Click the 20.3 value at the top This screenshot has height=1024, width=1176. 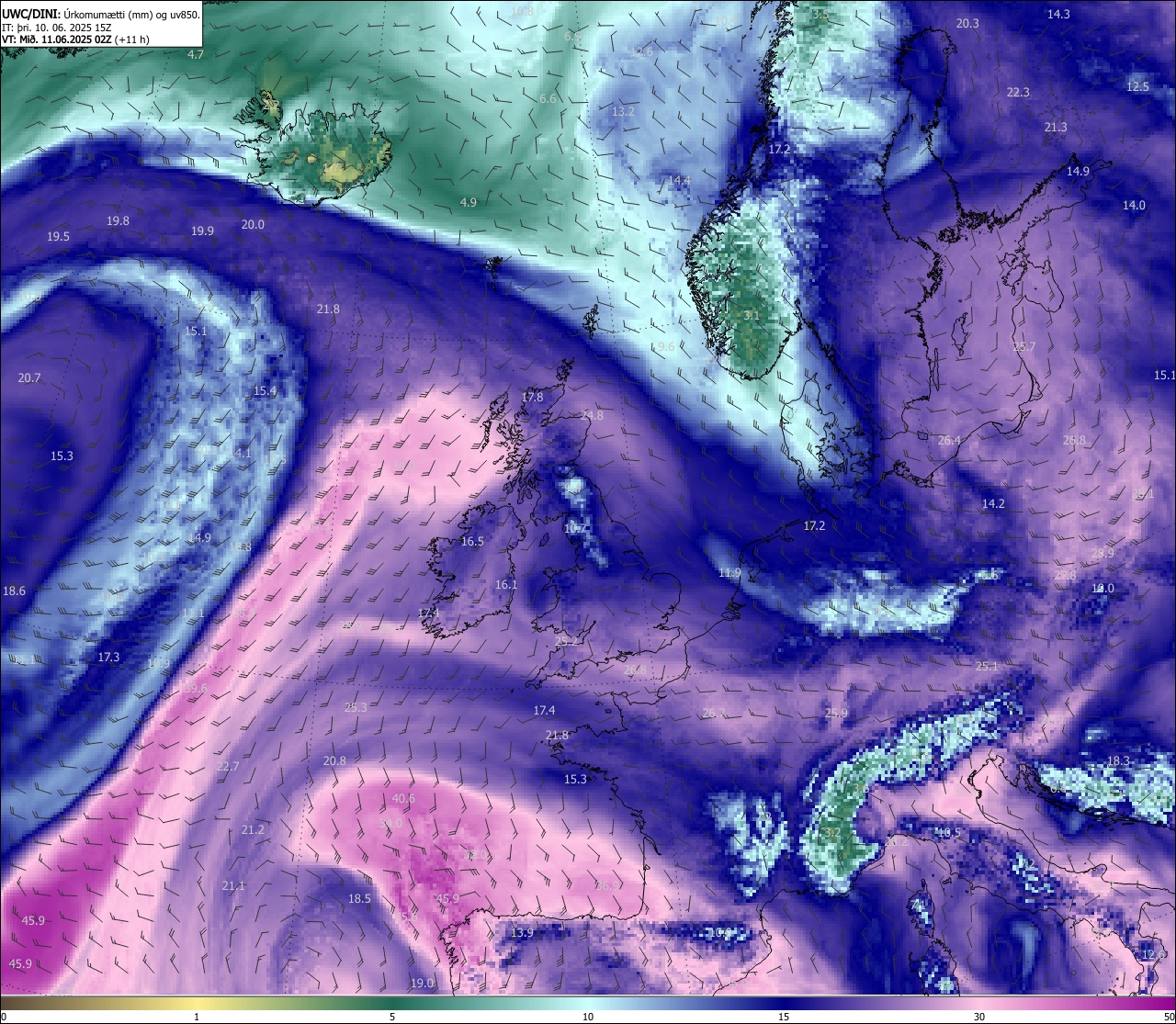(967, 24)
